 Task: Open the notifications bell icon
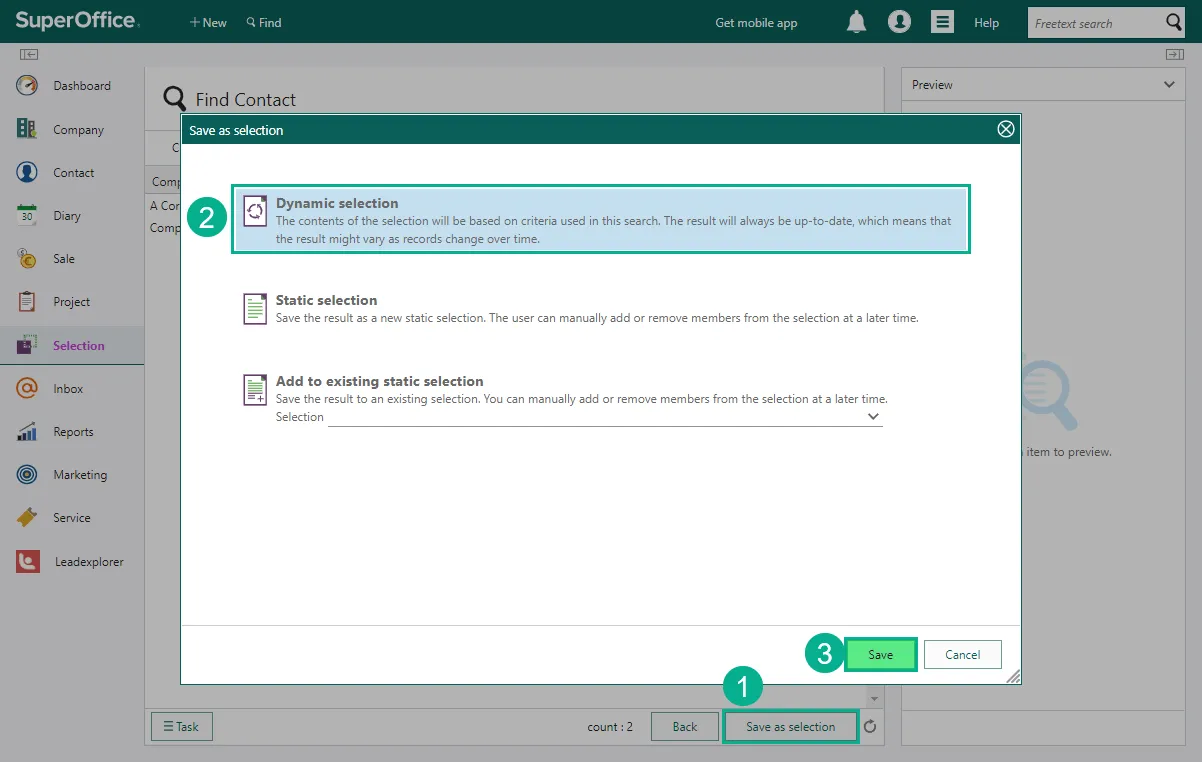[x=856, y=22]
